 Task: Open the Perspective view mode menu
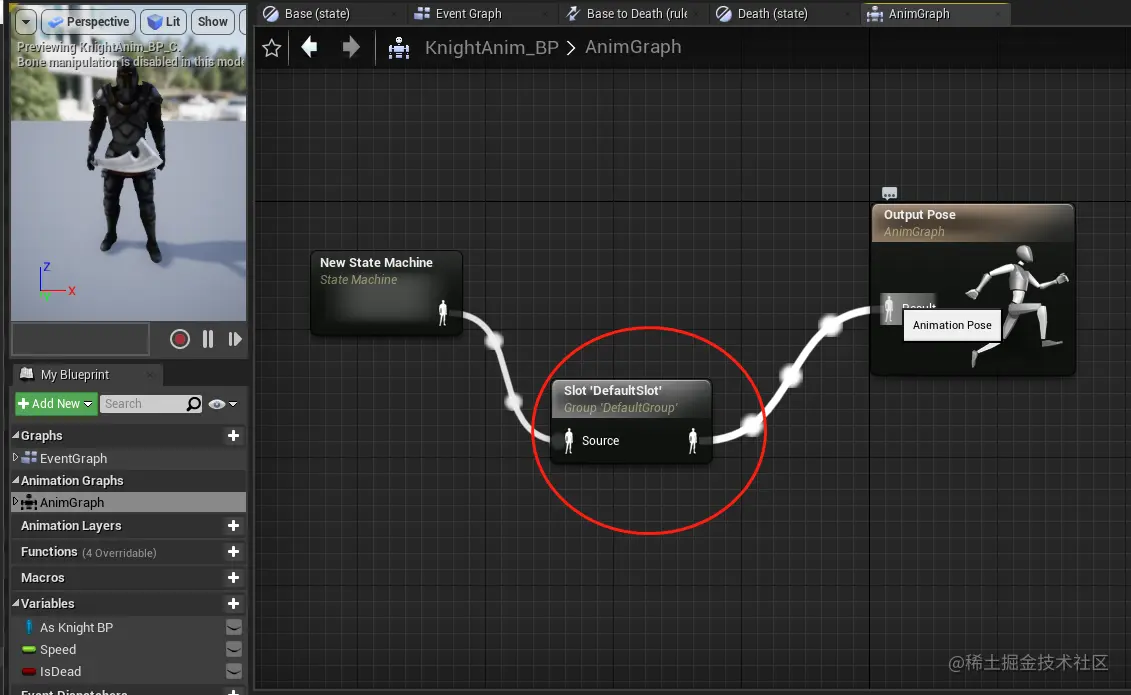tap(88, 22)
